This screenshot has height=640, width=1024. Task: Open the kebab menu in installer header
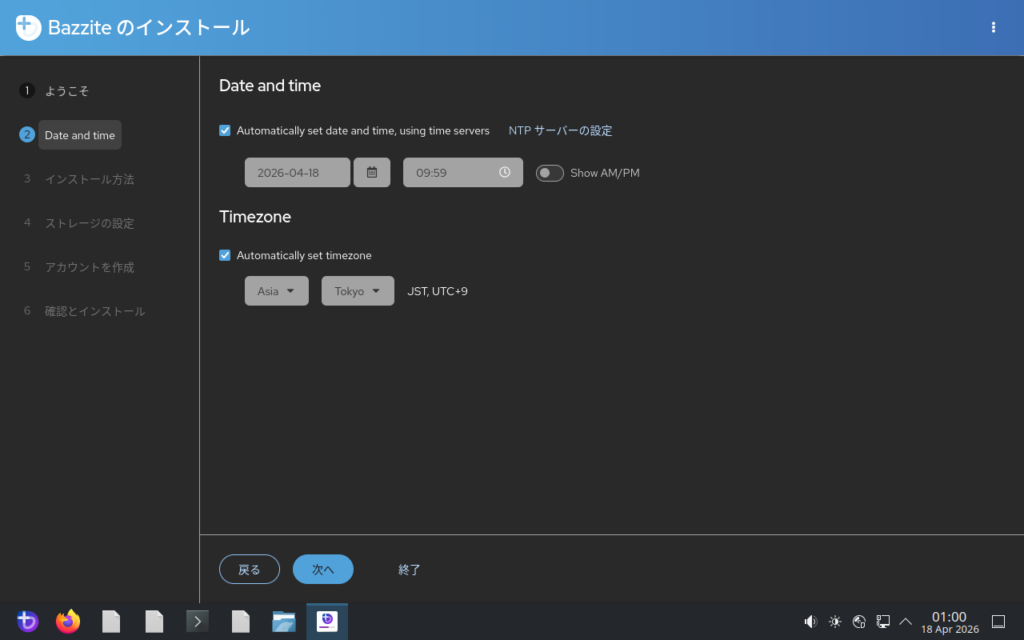[993, 27]
